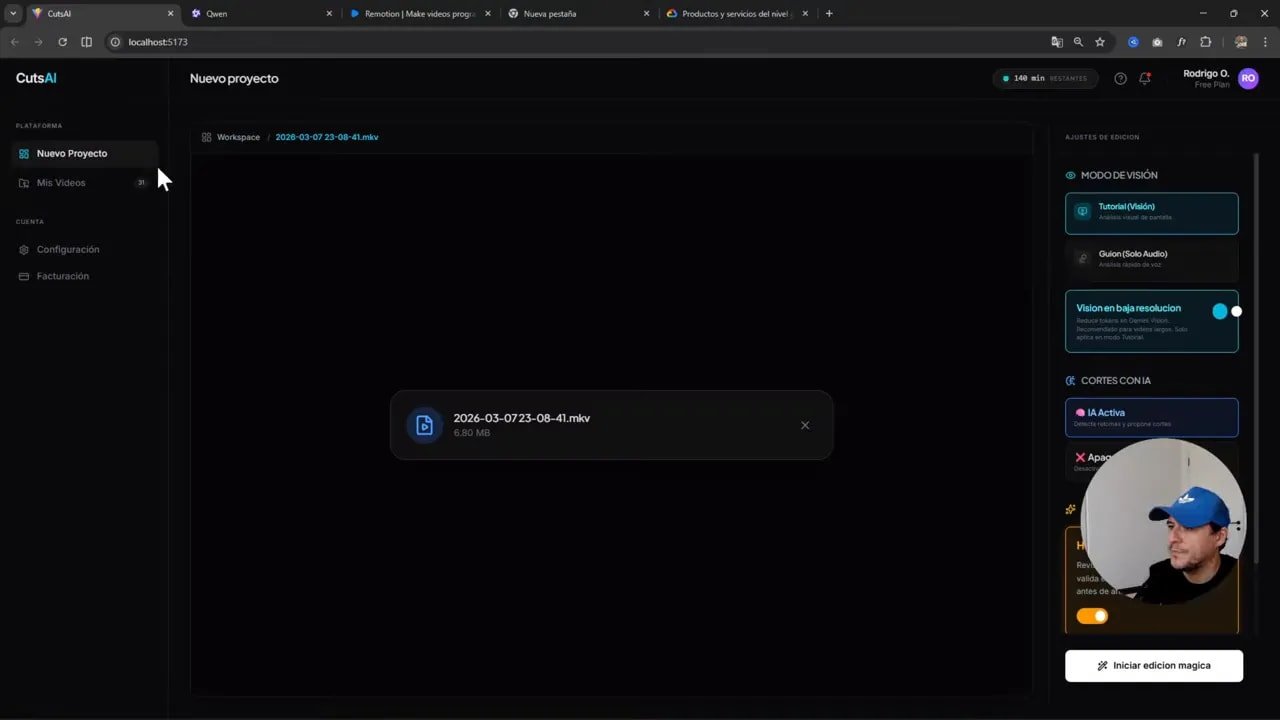Open the notifications bell

1145,78
